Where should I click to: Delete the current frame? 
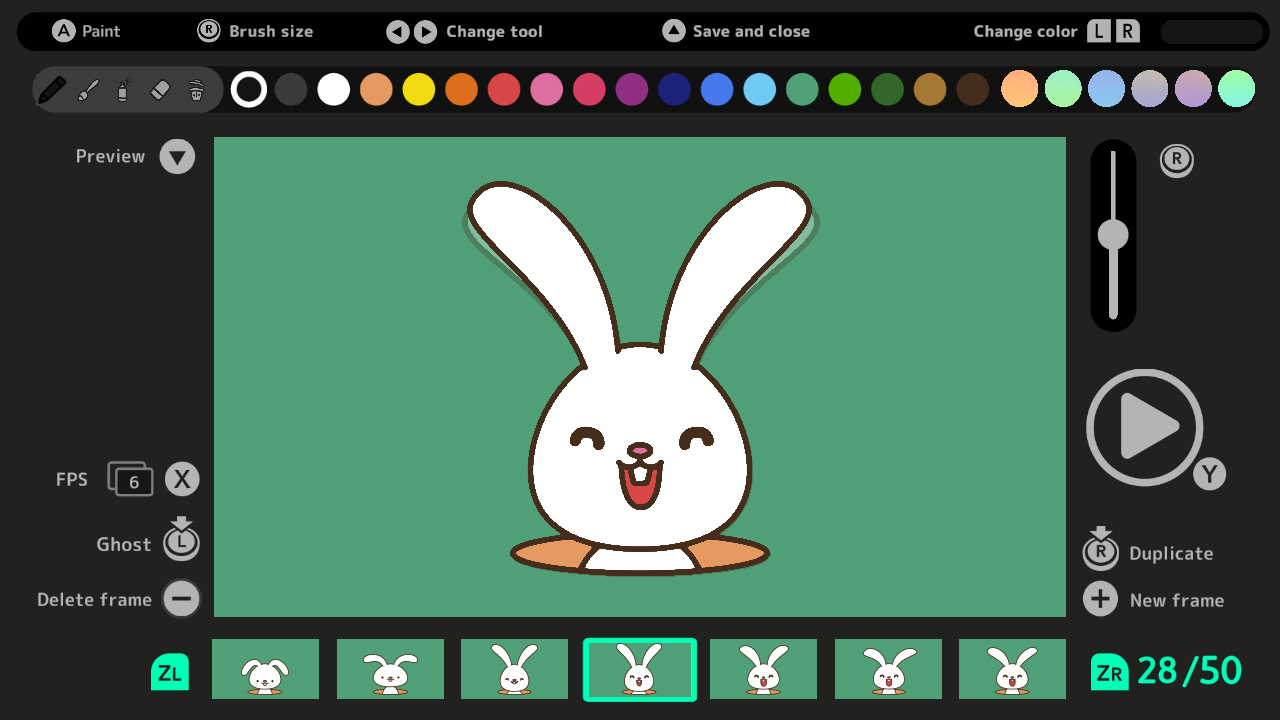181,599
